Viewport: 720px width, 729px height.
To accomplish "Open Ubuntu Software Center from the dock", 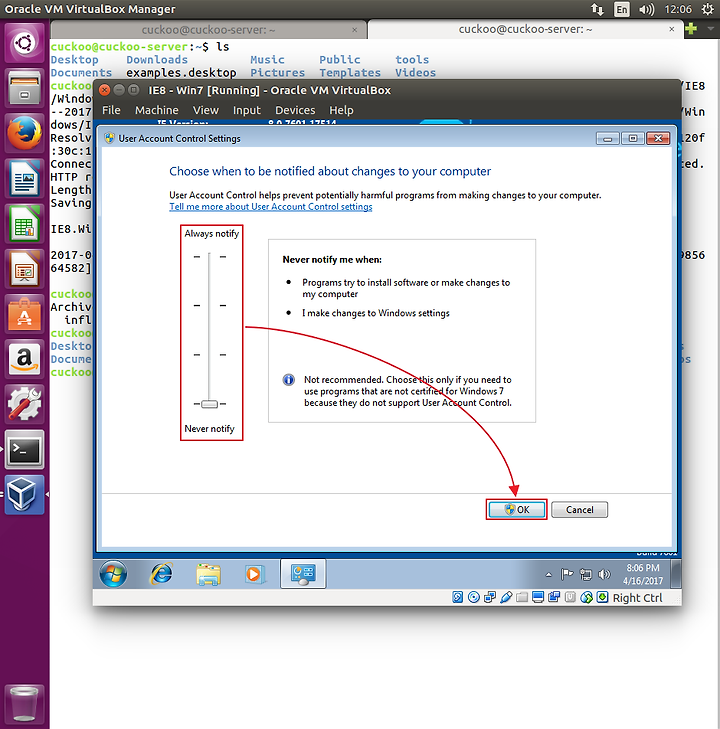I will (24, 314).
